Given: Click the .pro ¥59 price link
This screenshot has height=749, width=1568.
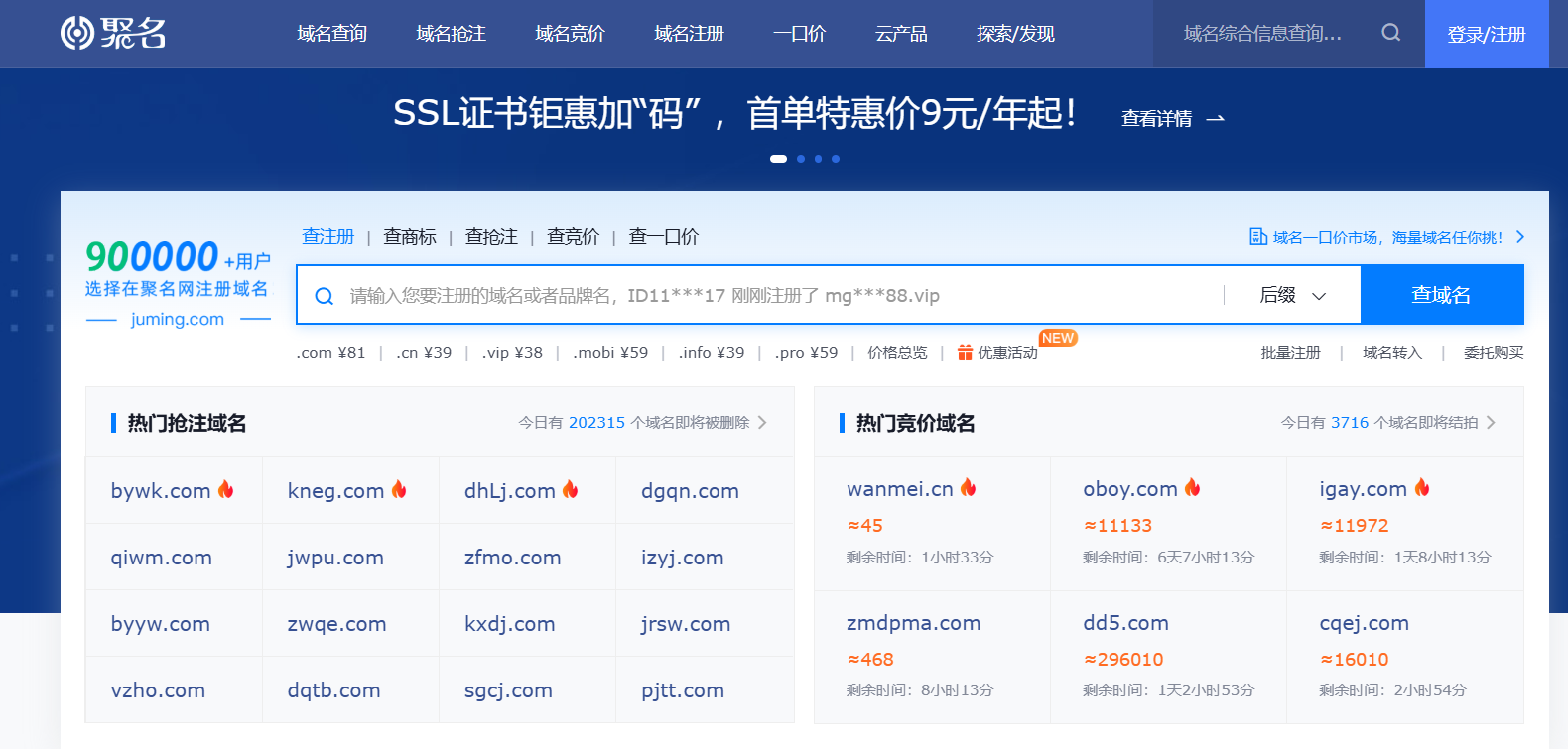Looking at the screenshot, I should 806,353.
